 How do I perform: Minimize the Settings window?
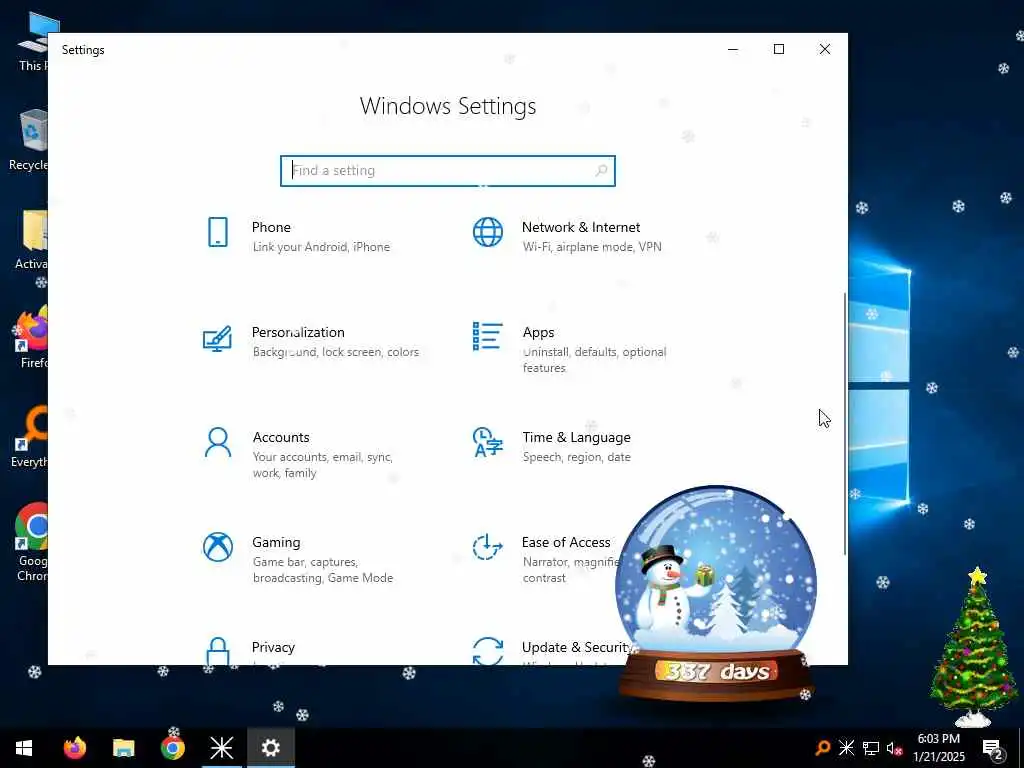(x=733, y=49)
